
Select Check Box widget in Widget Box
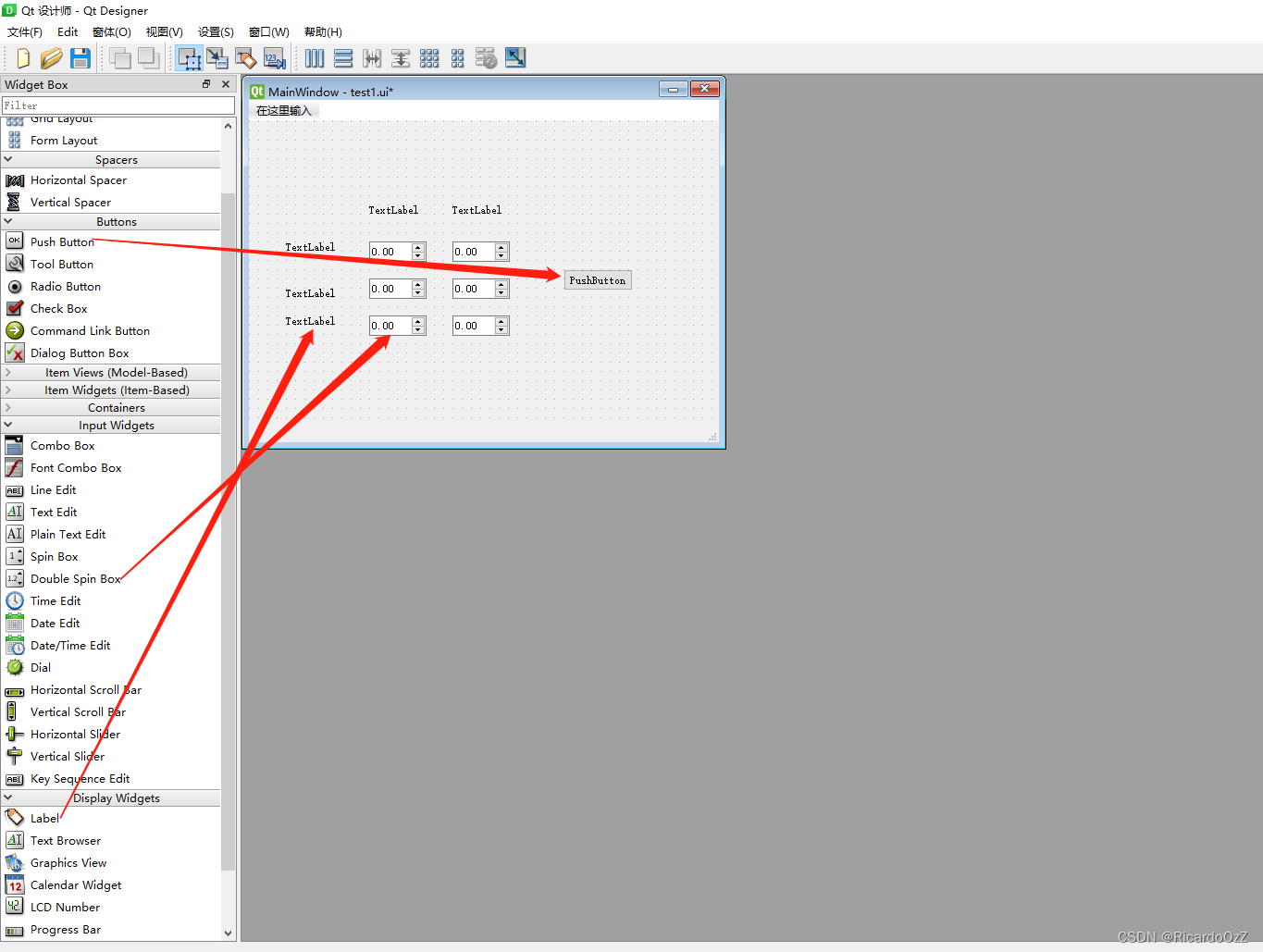[x=59, y=309]
